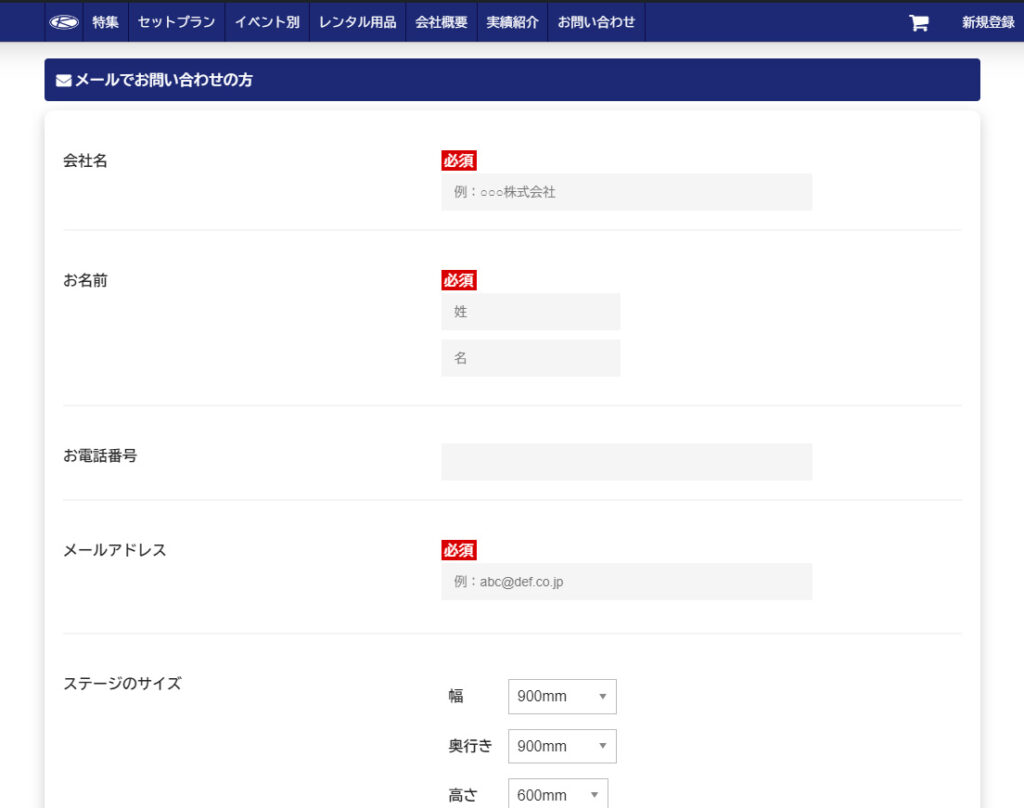Open the 特集 menu item
Viewport: 1024px width, 808px height.
pos(105,22)
